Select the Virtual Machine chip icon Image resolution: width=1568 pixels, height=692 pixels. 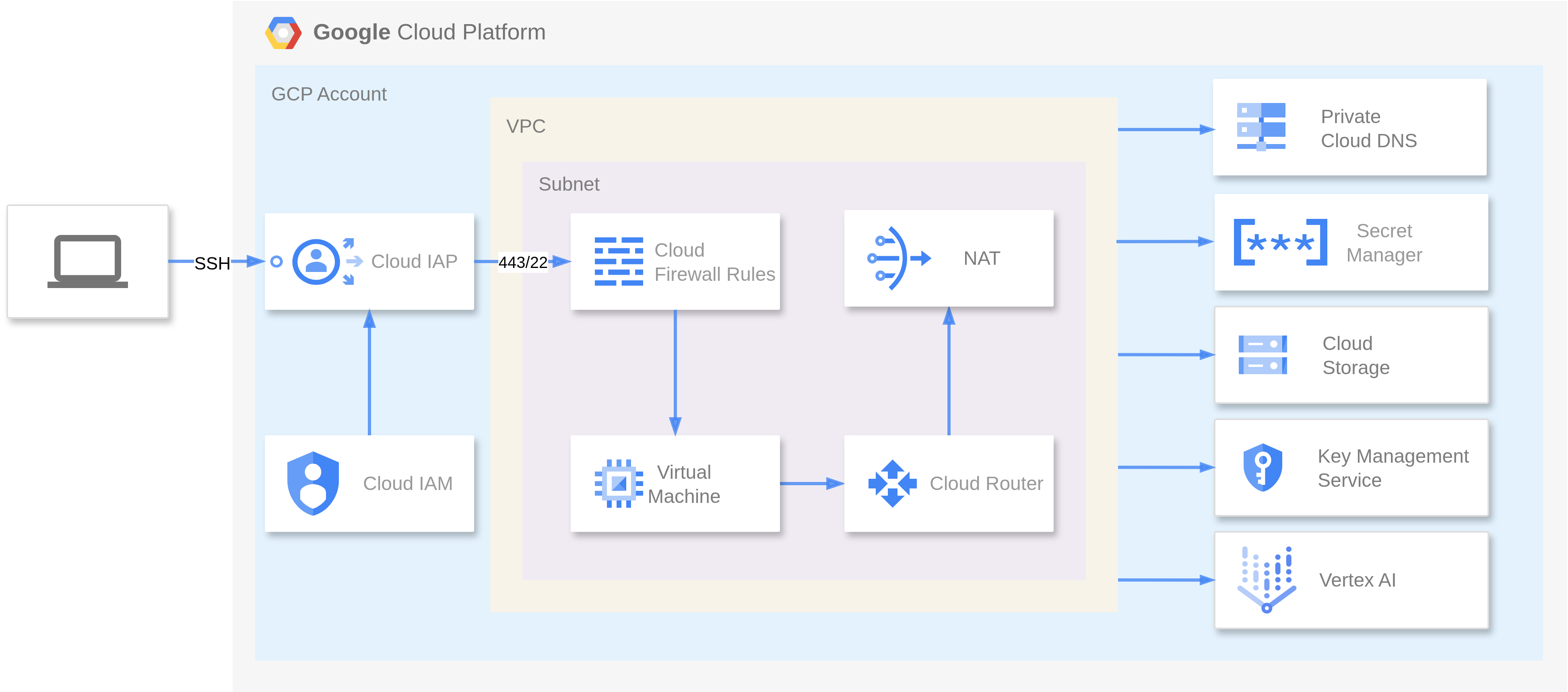[x=619, y=483]
